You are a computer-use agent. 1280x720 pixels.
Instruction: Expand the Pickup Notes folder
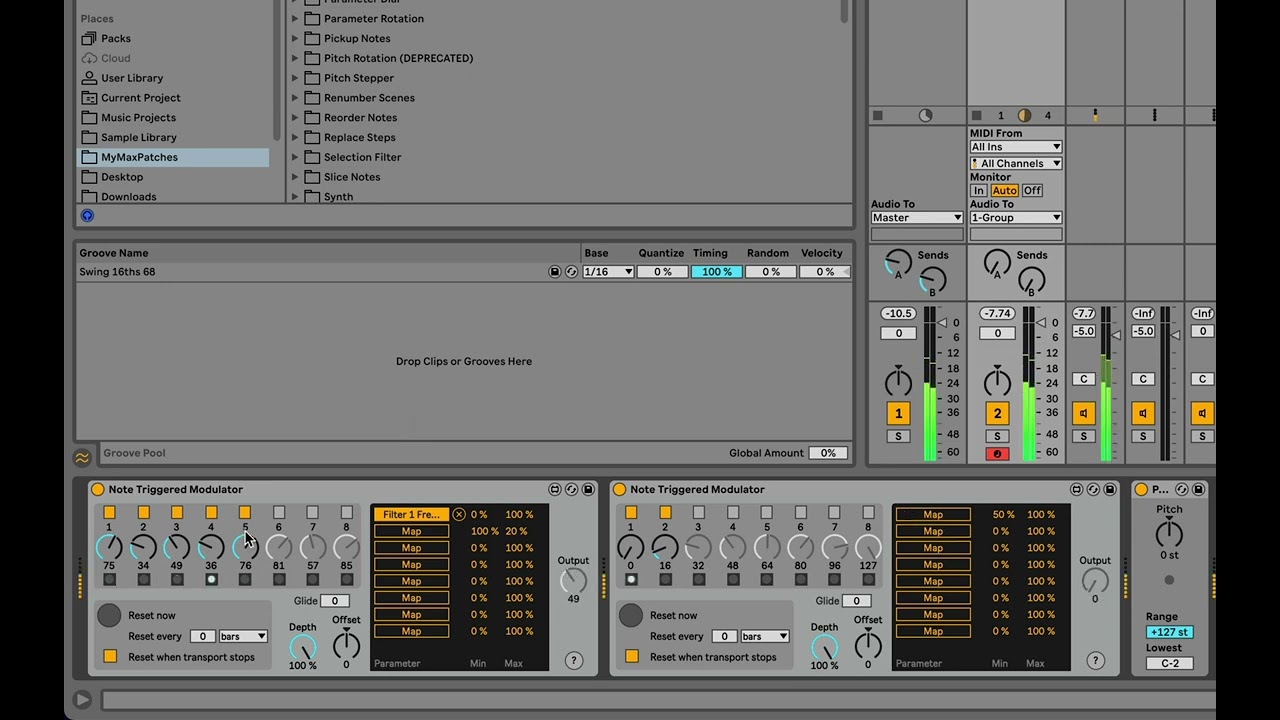click(295, 38)
